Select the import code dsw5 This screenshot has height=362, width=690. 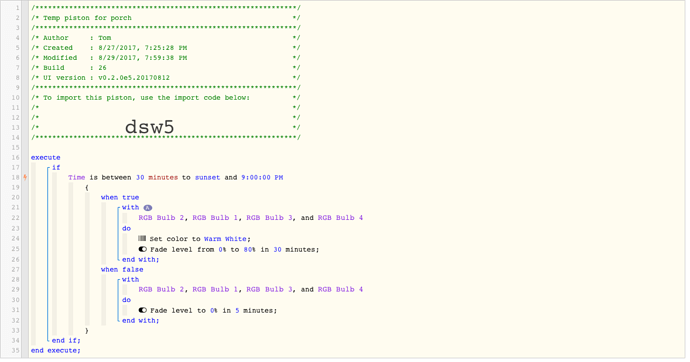click(x=150, y=127)
